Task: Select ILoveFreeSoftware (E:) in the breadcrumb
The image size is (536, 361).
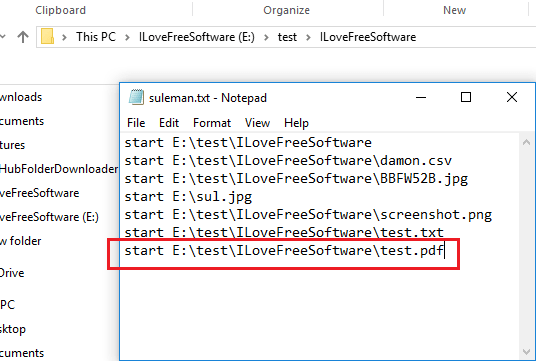Action: (x=197, y=37)
